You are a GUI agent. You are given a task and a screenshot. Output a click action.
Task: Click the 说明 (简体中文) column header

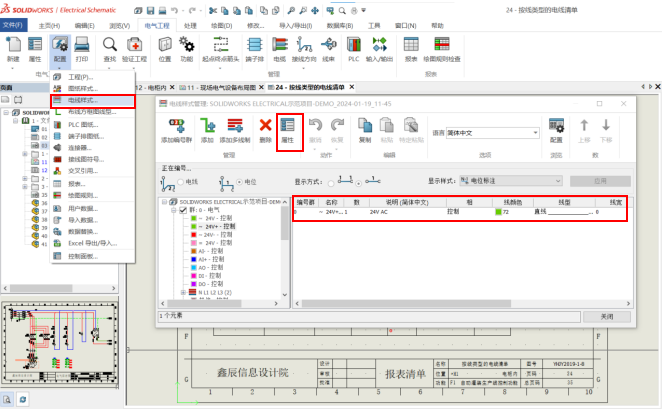tap(407, 203)
